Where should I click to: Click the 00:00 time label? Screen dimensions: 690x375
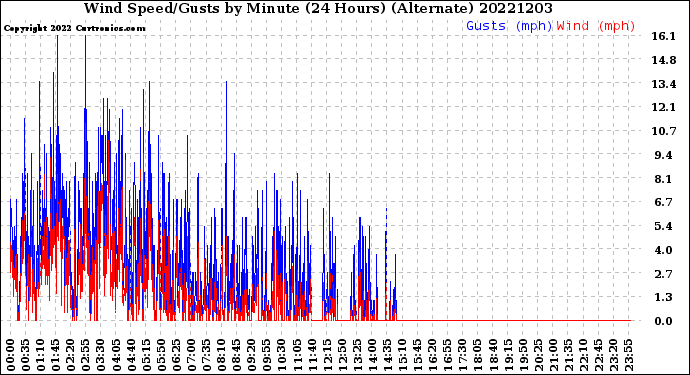(x=10, y=355)
